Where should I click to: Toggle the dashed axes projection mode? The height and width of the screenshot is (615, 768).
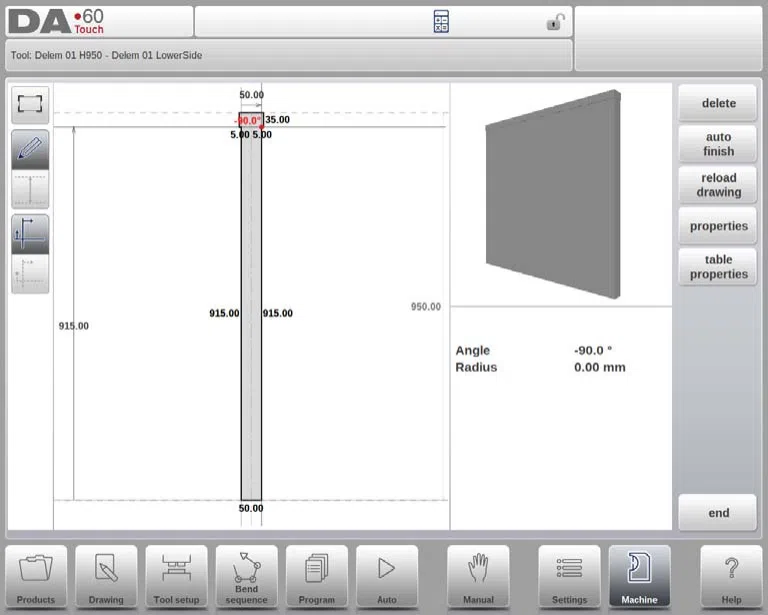(30, 274)
